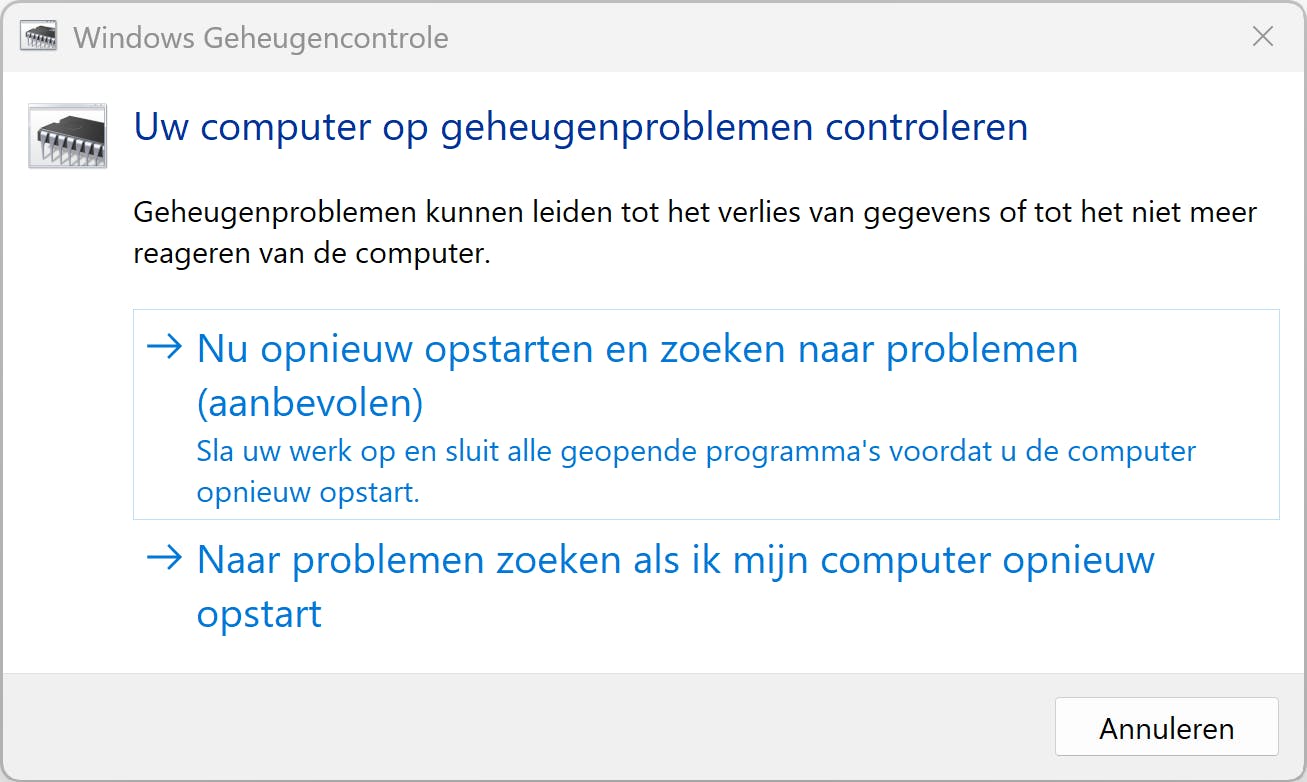Click the arrow icon before "Nu opnieuw opstarten"
The width and height of the screenshot is (1307, 782).
(x=164, y=348)
